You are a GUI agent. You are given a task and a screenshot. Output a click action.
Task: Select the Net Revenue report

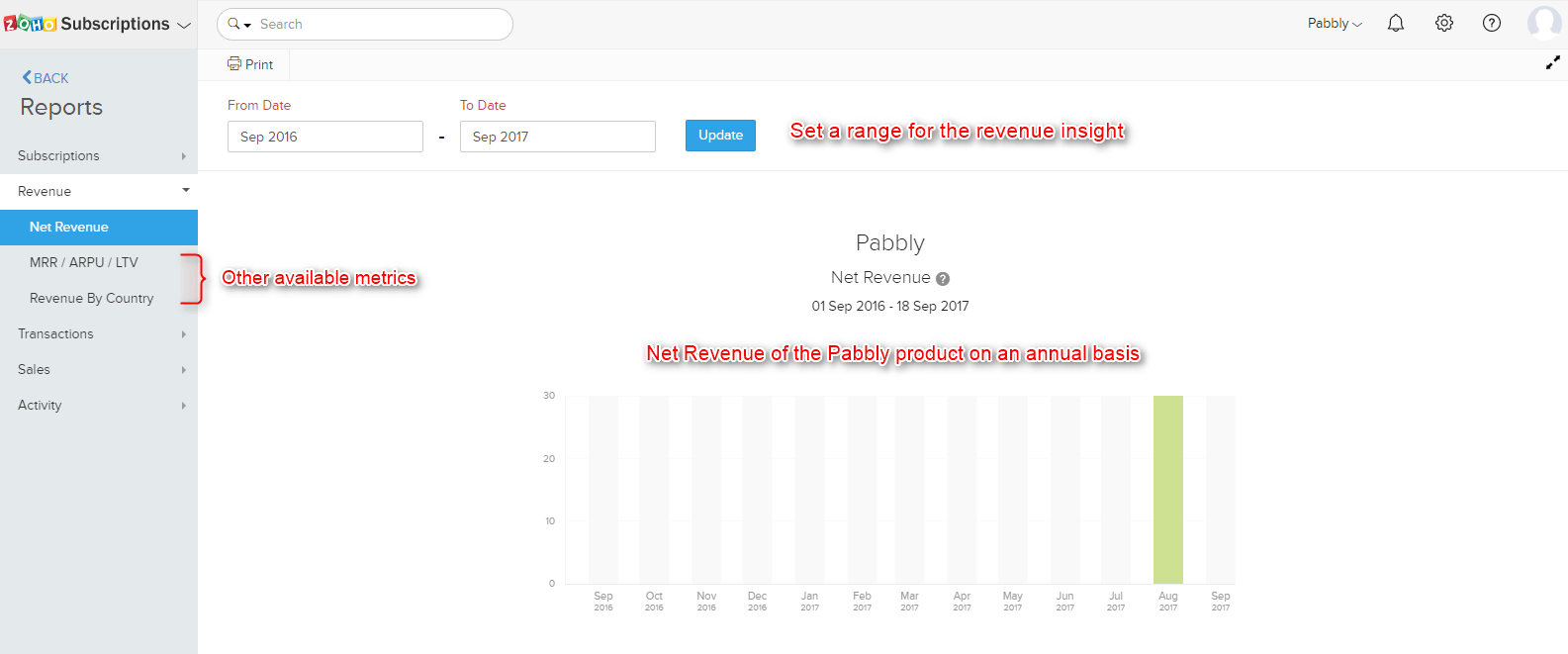point(99,227)
